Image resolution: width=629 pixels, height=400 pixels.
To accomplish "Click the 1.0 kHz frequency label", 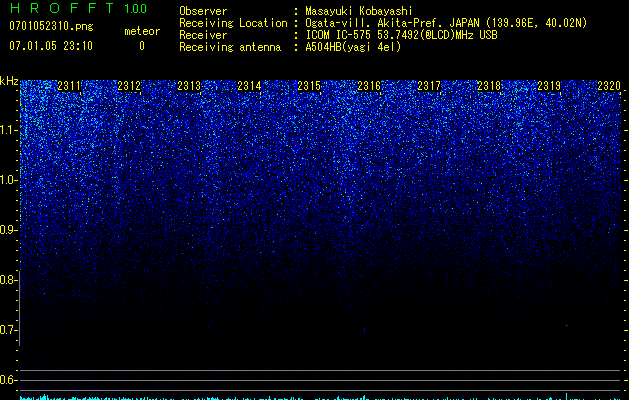I will tap(8, 180).
